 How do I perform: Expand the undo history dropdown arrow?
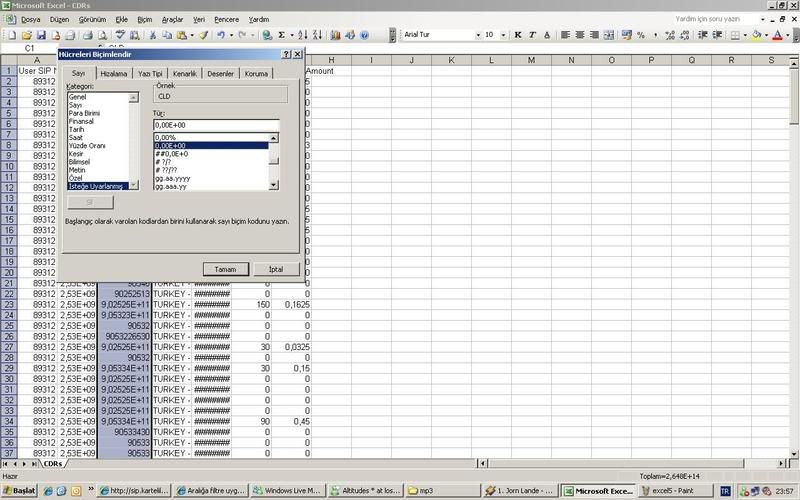click(x=231, y=35)
